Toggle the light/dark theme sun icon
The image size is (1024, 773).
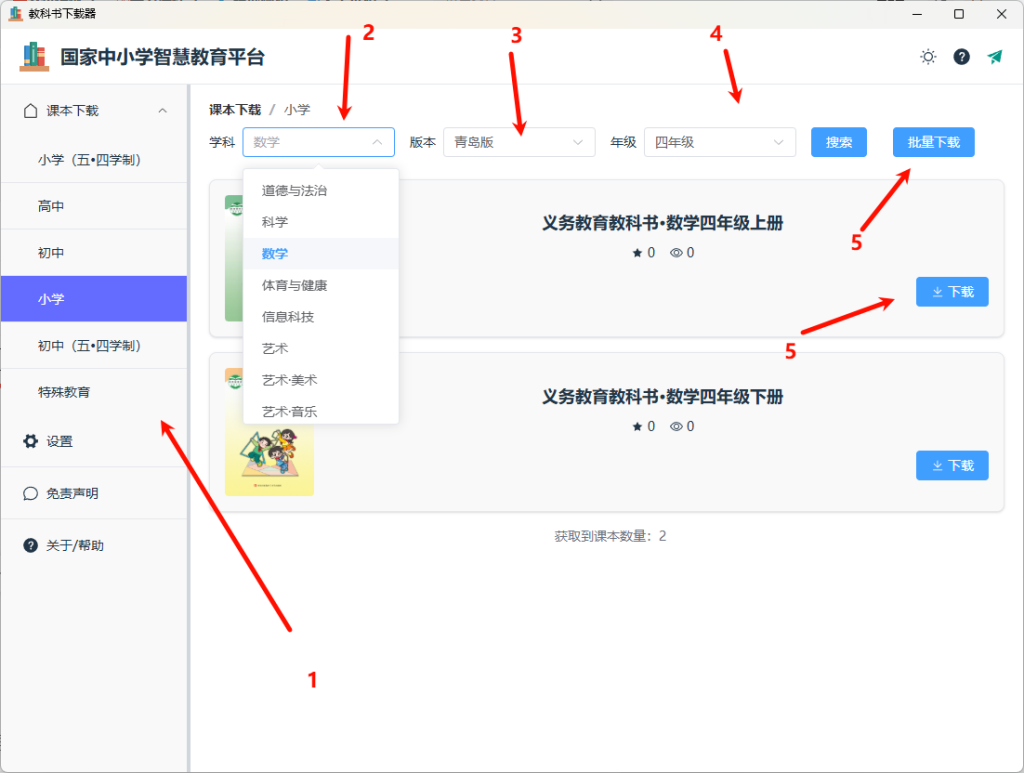coord(927,57)
